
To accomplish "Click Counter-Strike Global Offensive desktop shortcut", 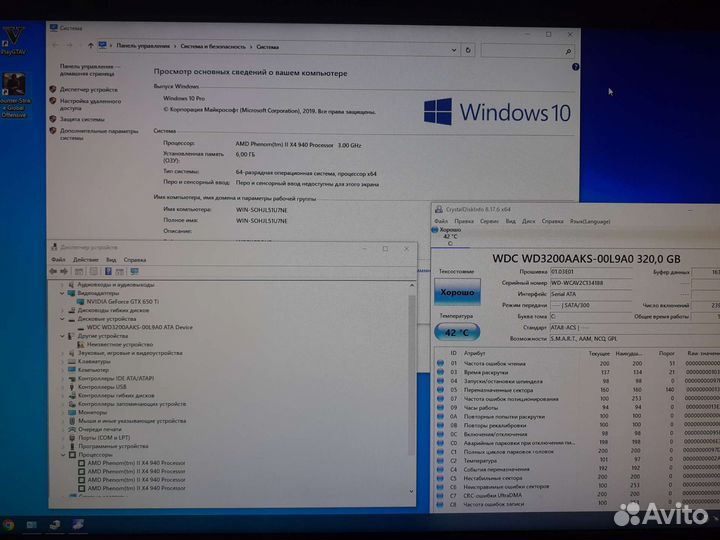I will coord(14,95).
